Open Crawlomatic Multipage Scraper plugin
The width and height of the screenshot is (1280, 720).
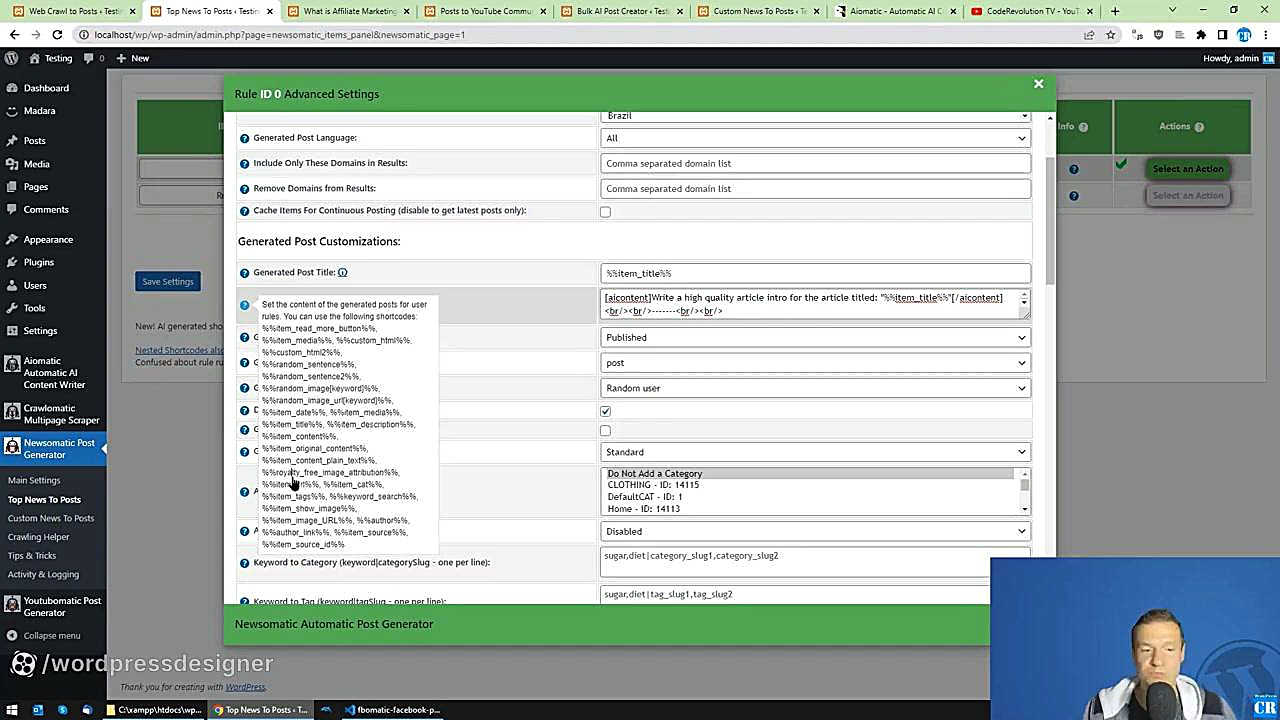pos(54,414)
